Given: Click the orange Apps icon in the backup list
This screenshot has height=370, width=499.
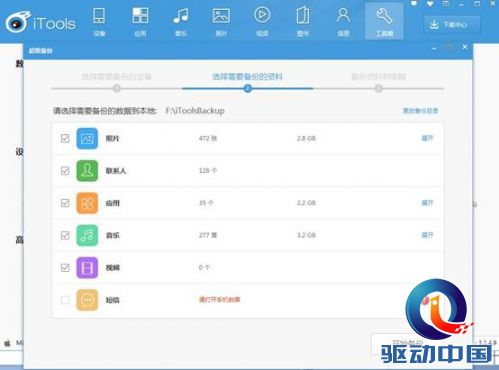Looking at the screenshot, I should coord(87,203).
